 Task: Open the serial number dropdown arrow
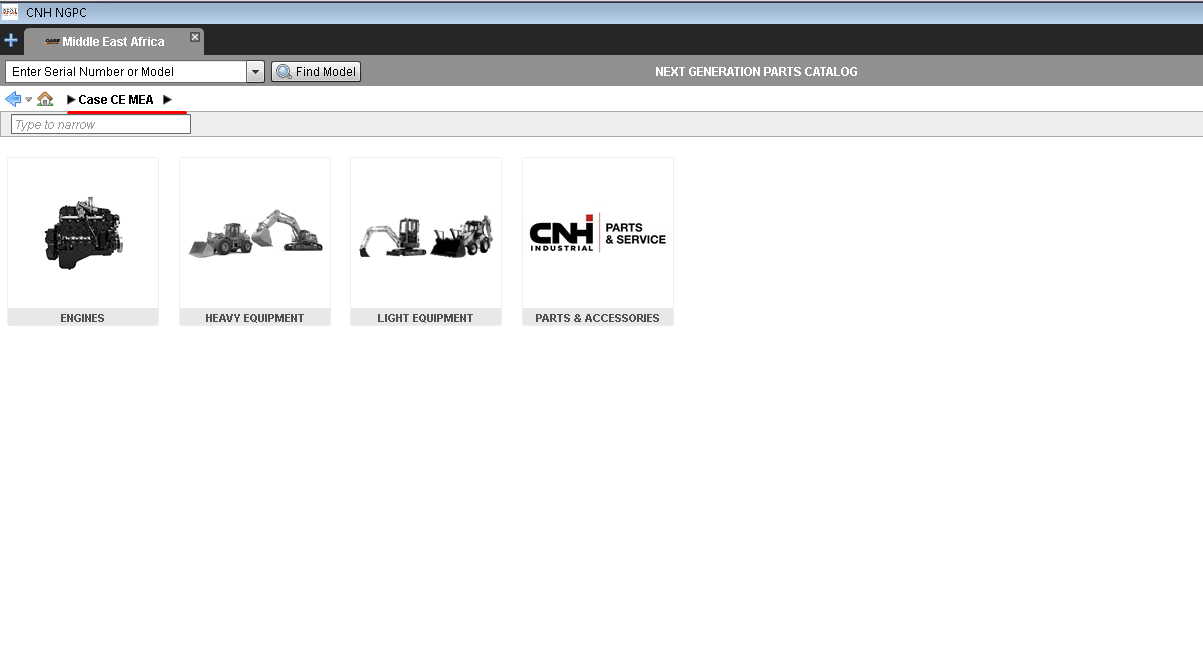tap(255, 72)
